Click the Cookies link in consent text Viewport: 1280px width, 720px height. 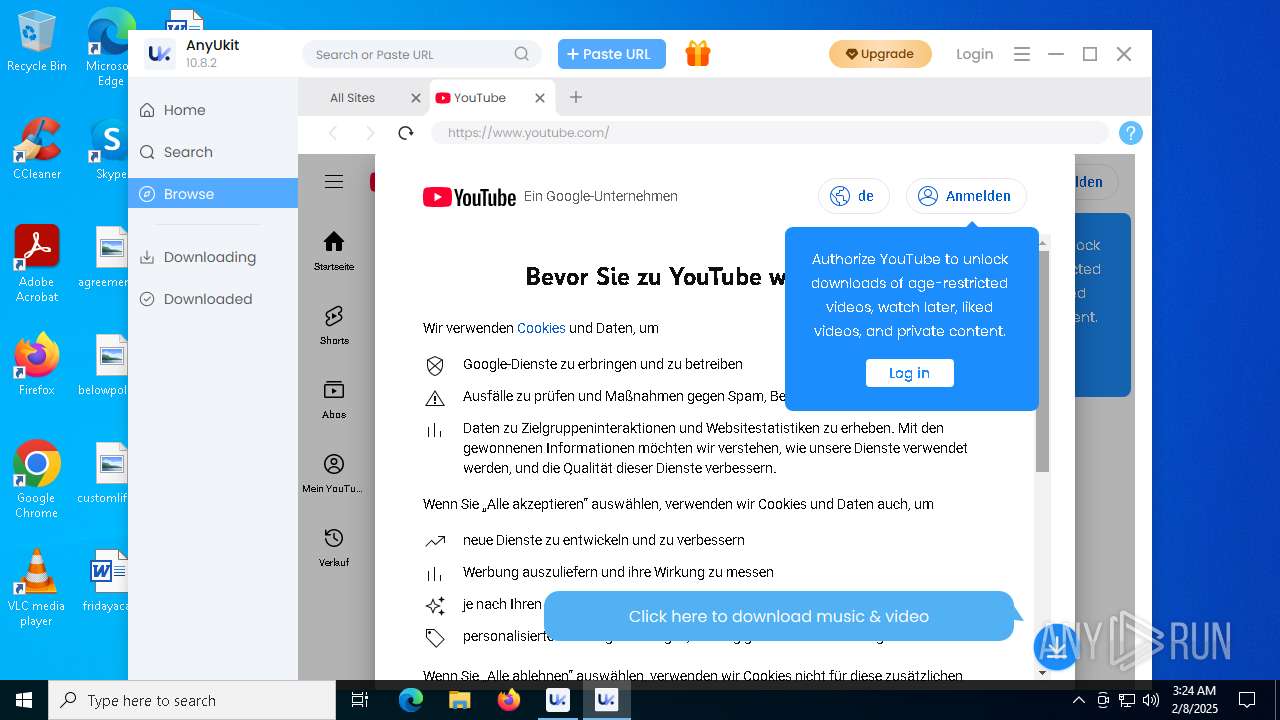point(541,328)
